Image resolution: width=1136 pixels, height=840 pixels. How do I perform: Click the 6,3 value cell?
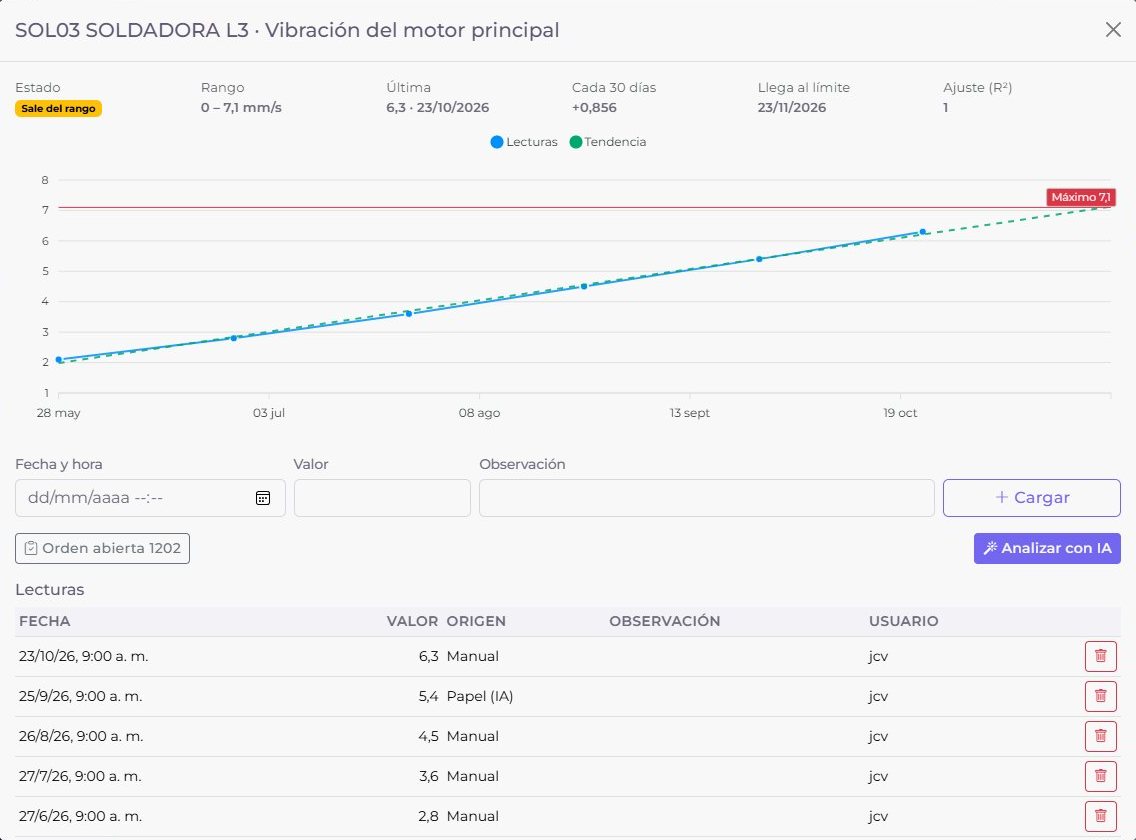point(428,657)
